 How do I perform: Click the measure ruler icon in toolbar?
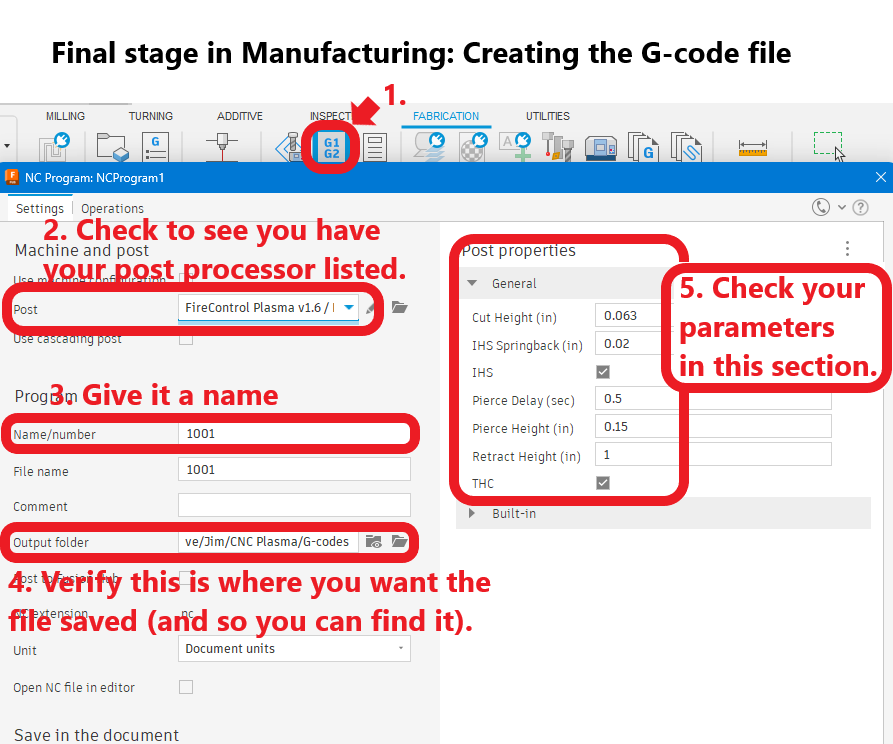(x=752, y=148)
